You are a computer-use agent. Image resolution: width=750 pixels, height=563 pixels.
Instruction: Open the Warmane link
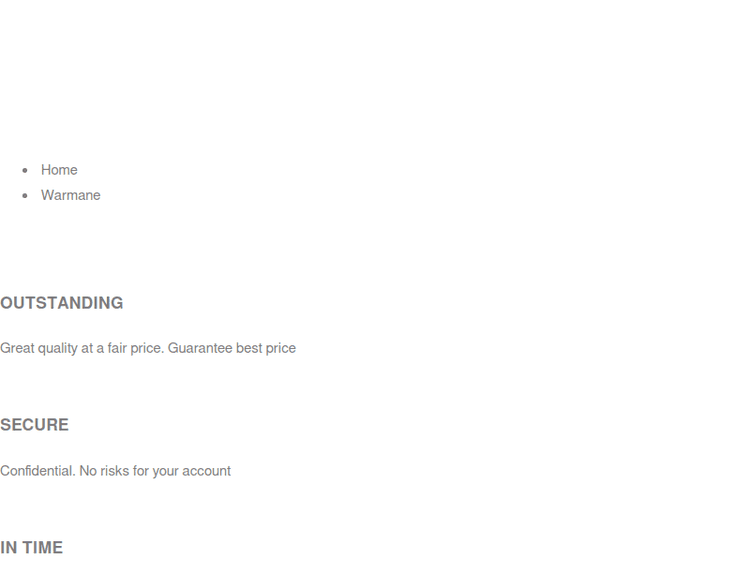tap(70, 195)
